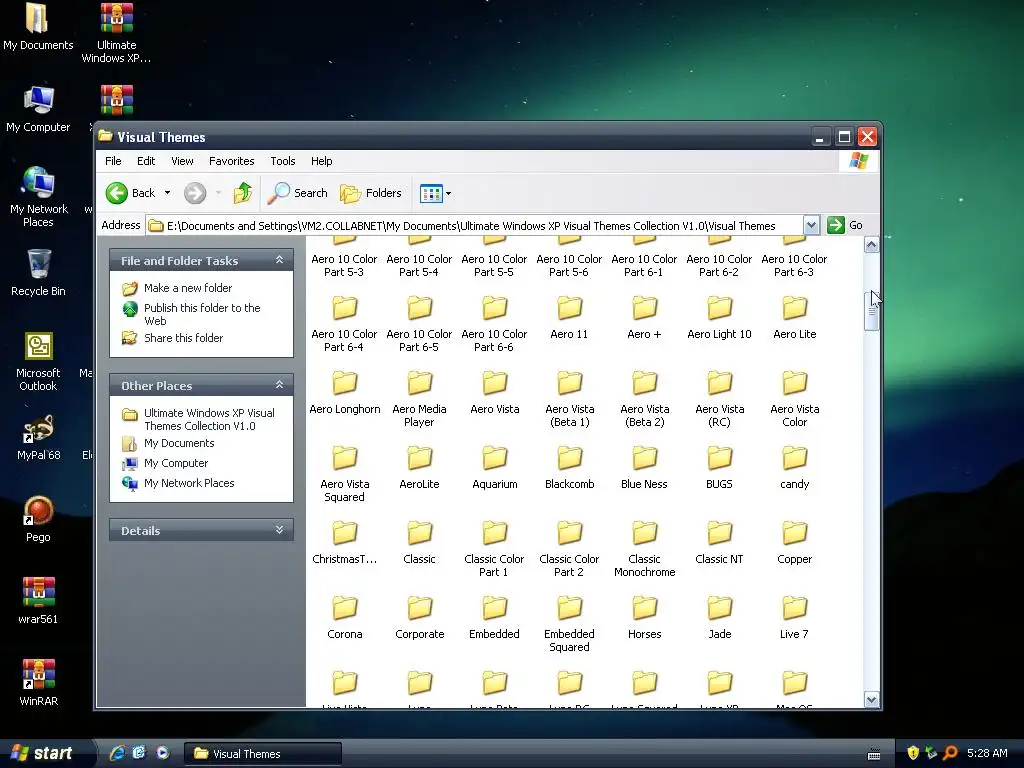This screenshot has width=1024, height=768.
Task: Select the Classic Monochrome folder
Action: (x=645, y=550)
